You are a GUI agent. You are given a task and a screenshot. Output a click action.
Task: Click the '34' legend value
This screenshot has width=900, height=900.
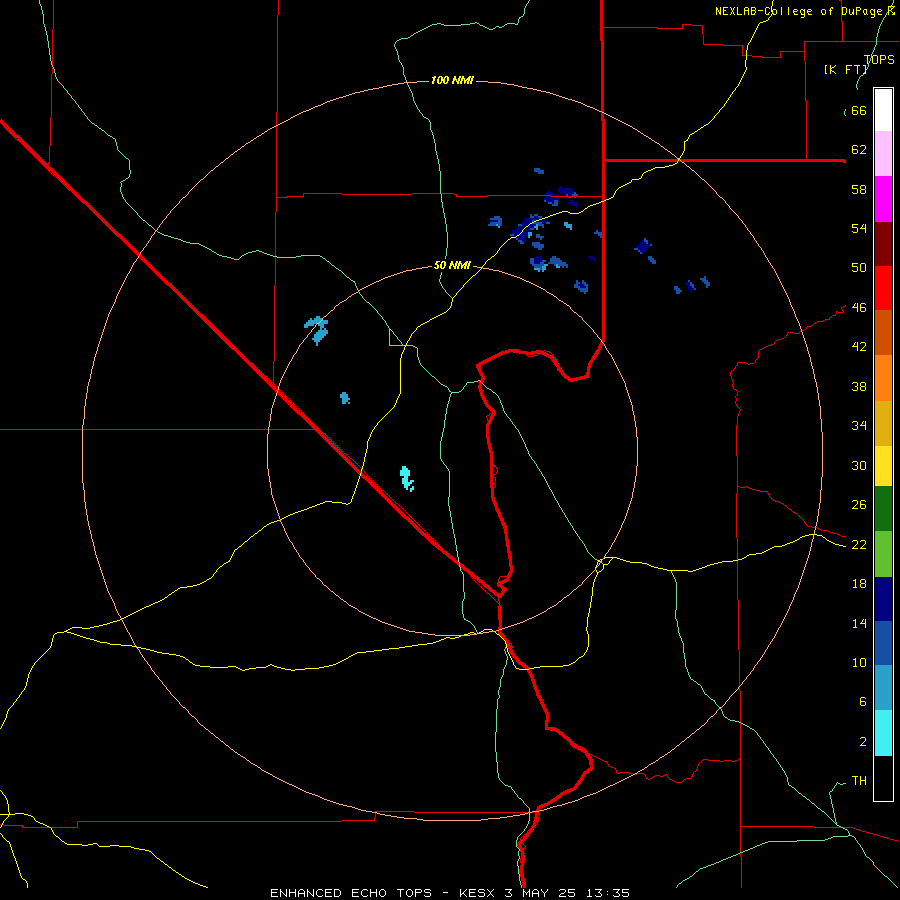[x=859, y=425]
